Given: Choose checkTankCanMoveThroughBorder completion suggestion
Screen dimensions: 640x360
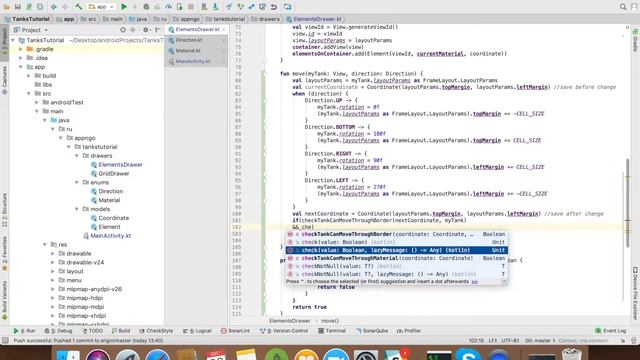Looking at the screenshot, I should [397, 234].
